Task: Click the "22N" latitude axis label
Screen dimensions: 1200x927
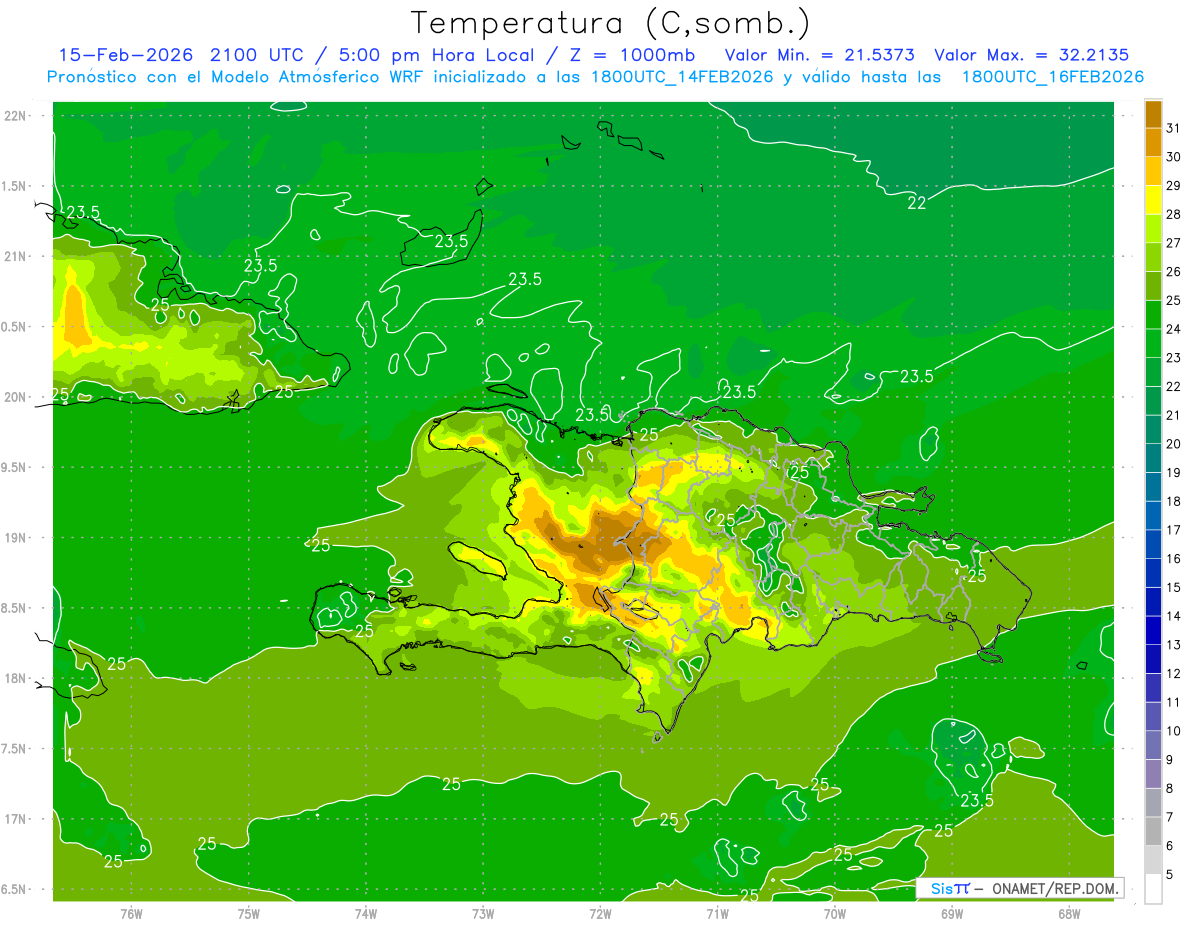Action: [14, 115]
